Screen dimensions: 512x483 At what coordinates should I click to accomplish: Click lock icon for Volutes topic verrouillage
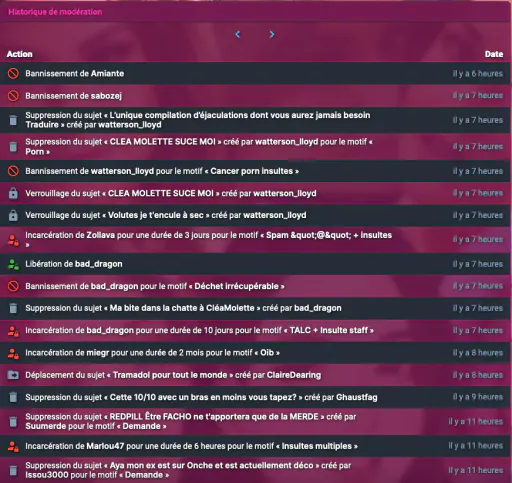[13, 215]
